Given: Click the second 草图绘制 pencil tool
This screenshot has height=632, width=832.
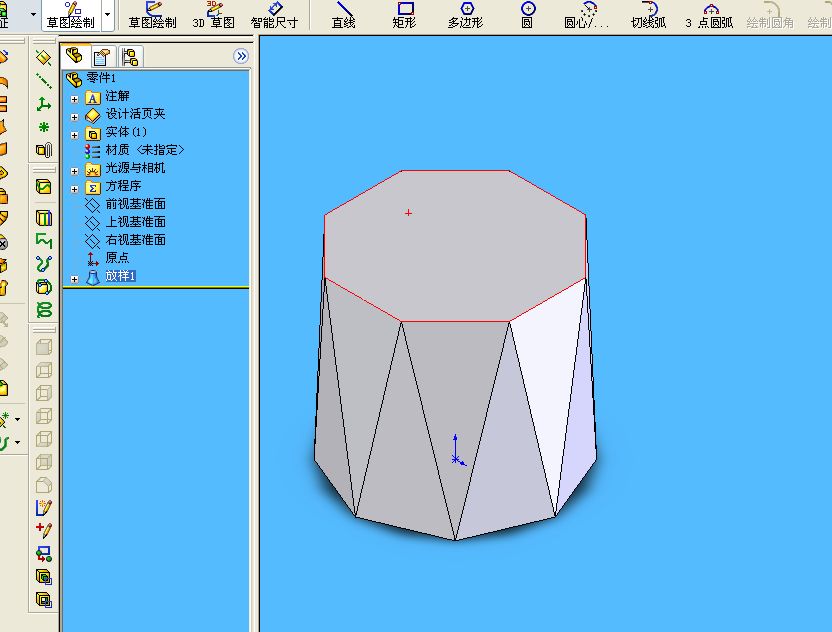Looking at the screenshot, I should point(152,15).
